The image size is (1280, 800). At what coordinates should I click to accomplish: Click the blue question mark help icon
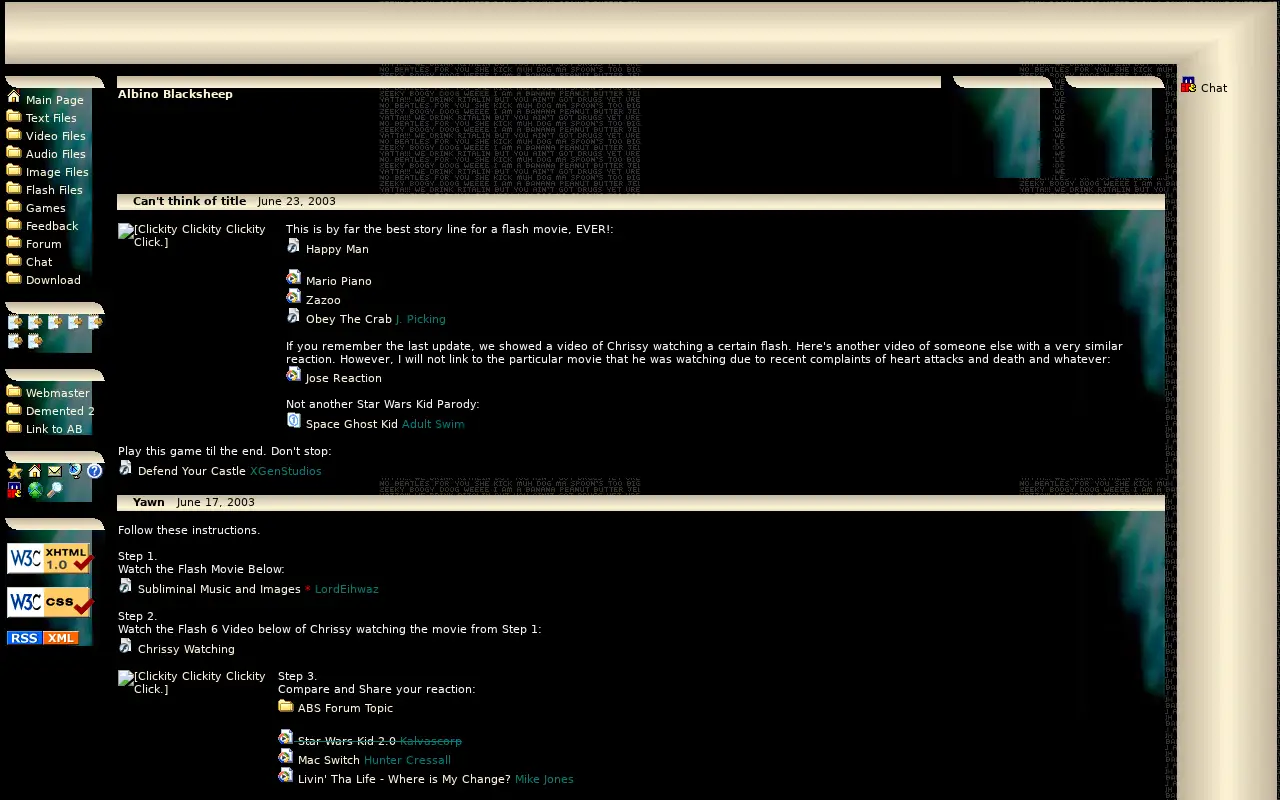95,471
